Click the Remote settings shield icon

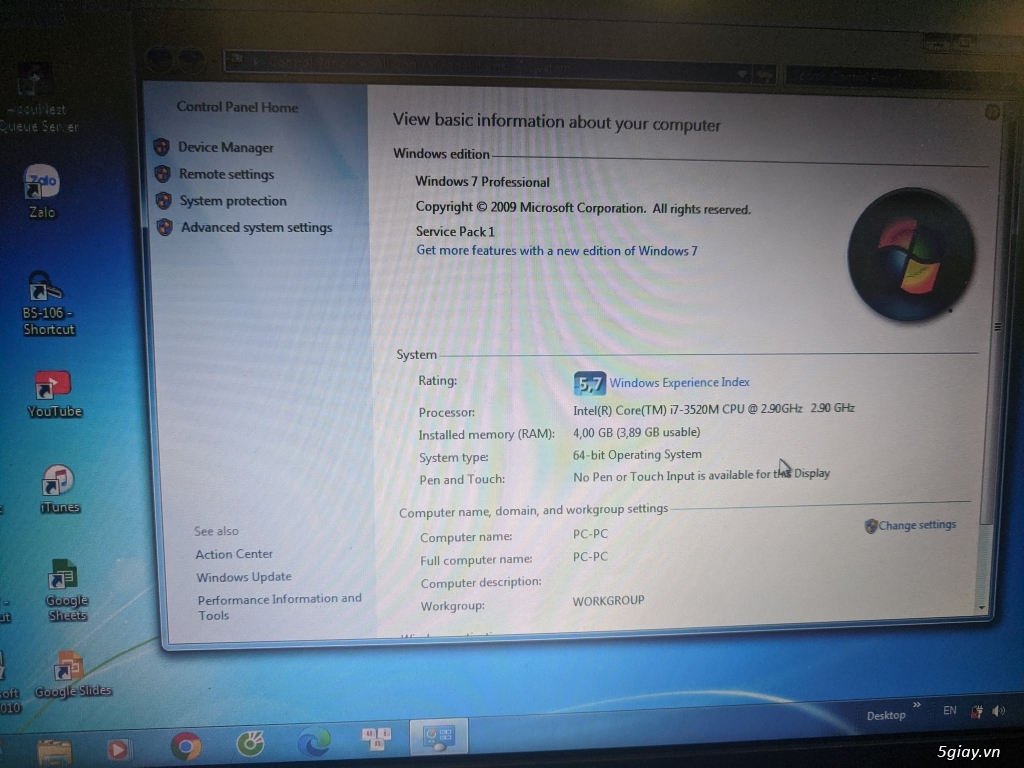coord(162,174)
